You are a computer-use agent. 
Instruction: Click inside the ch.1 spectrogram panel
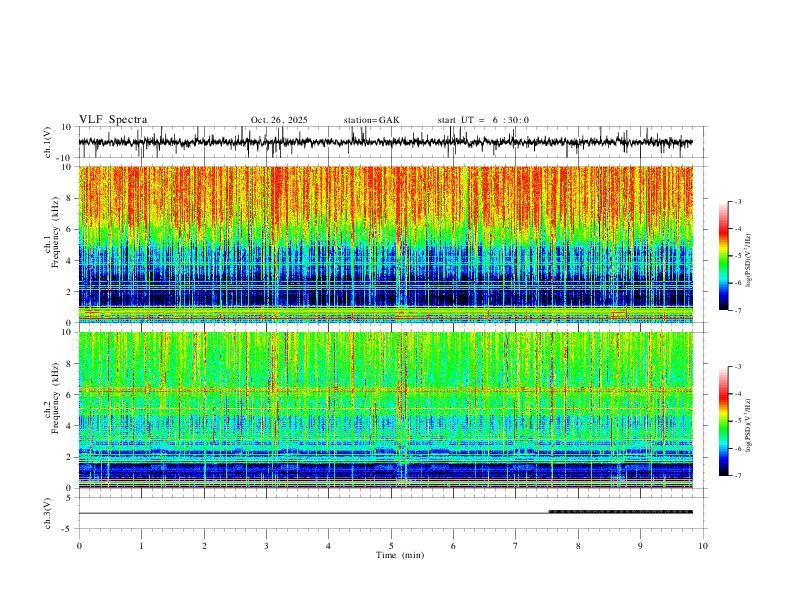[385, 244]
